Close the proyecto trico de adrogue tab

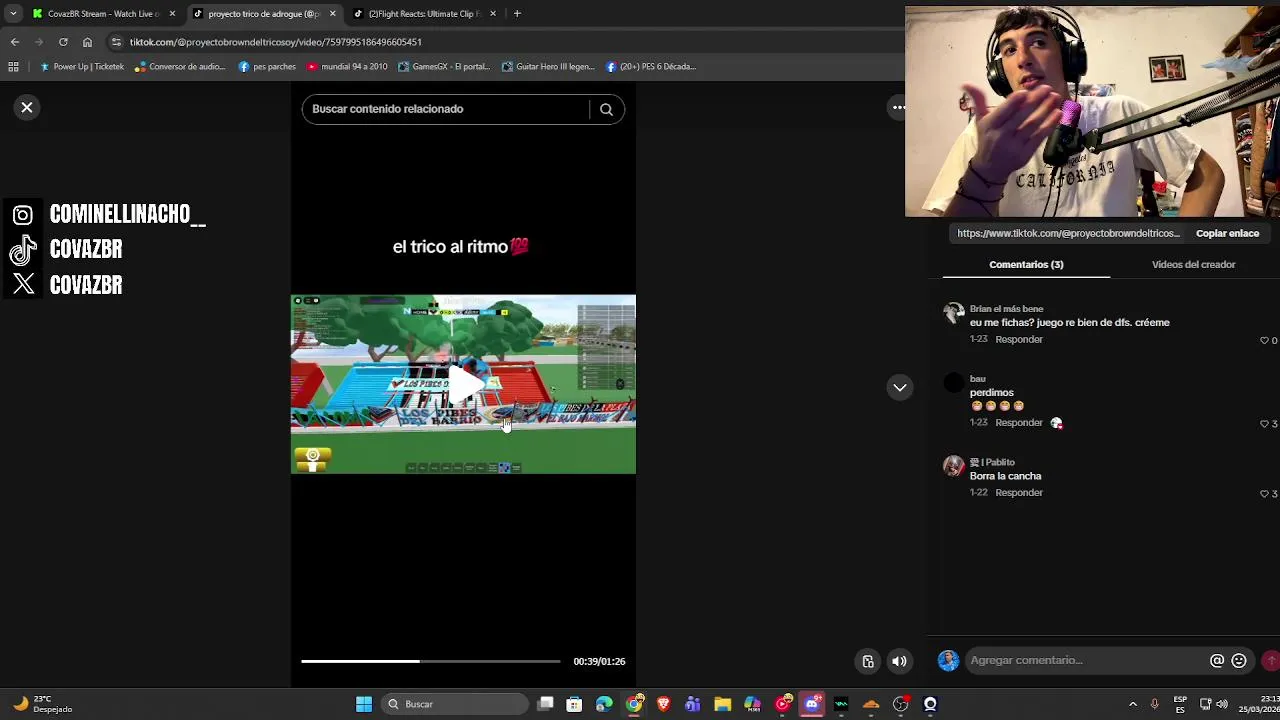coord(332,14)
